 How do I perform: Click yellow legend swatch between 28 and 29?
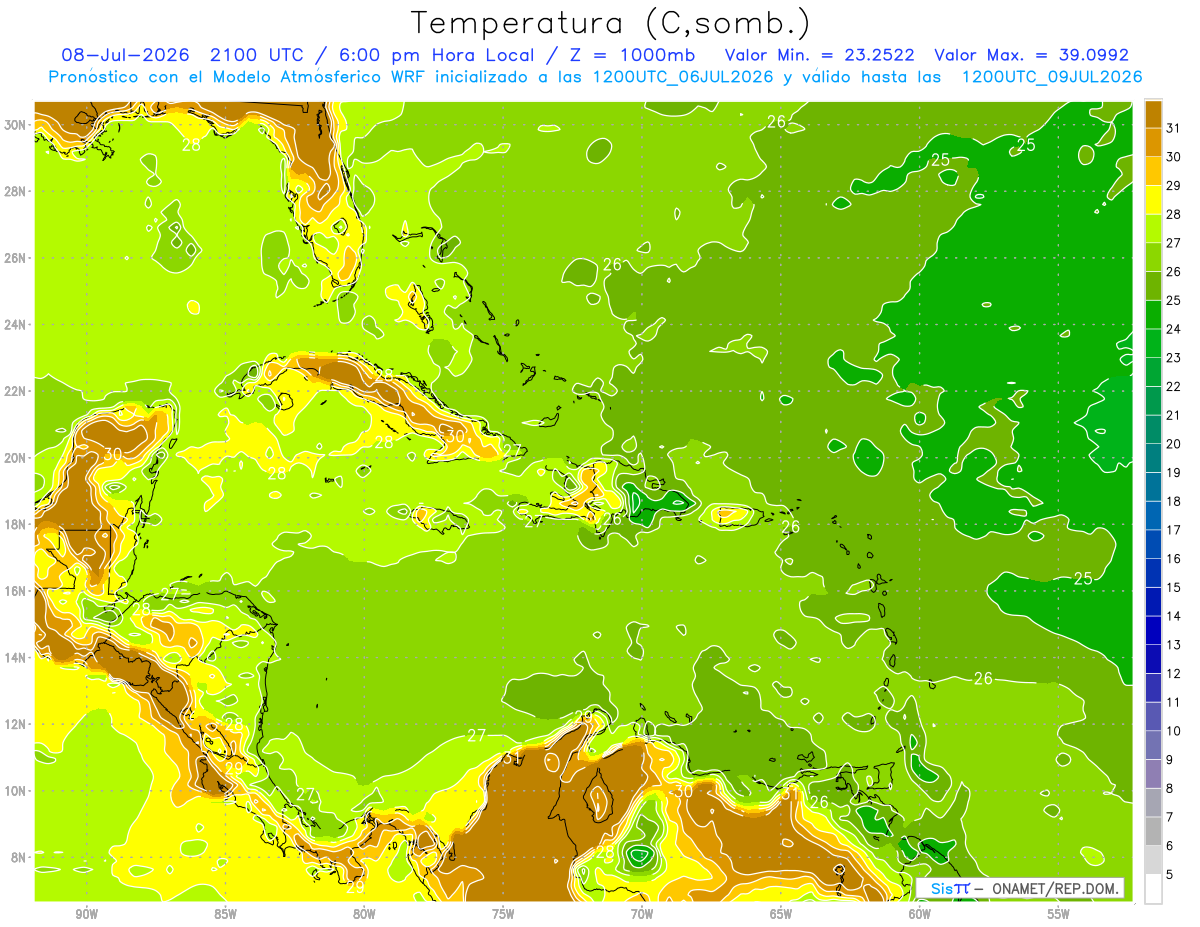tap(1153, 200)
